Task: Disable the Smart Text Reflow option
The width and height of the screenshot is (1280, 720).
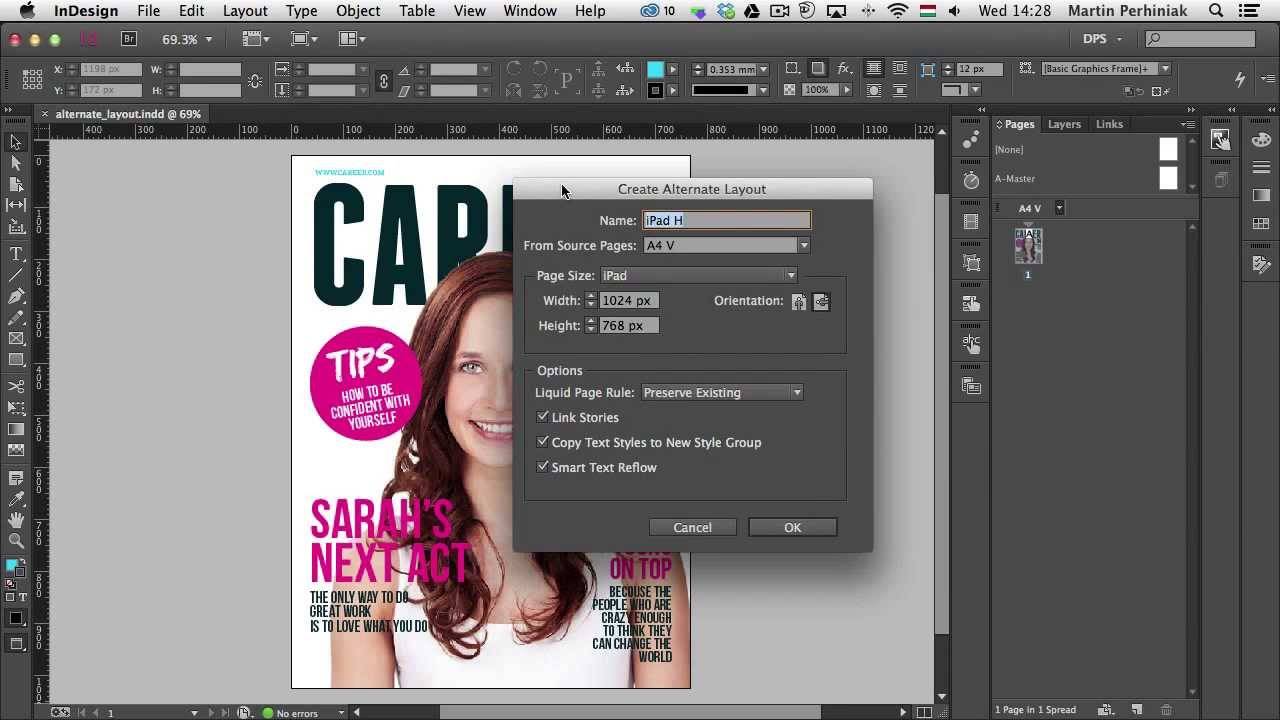Action: pos(543,467)
